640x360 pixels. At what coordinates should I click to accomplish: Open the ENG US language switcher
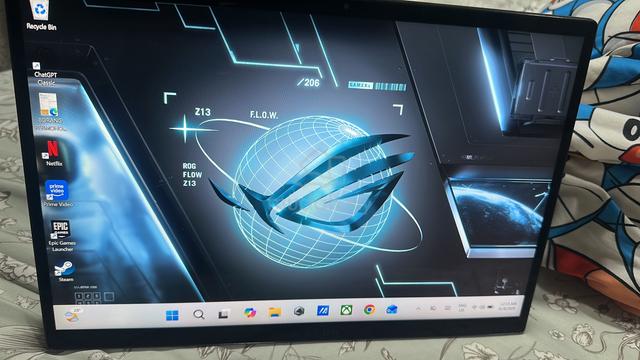tap(462, 307)
